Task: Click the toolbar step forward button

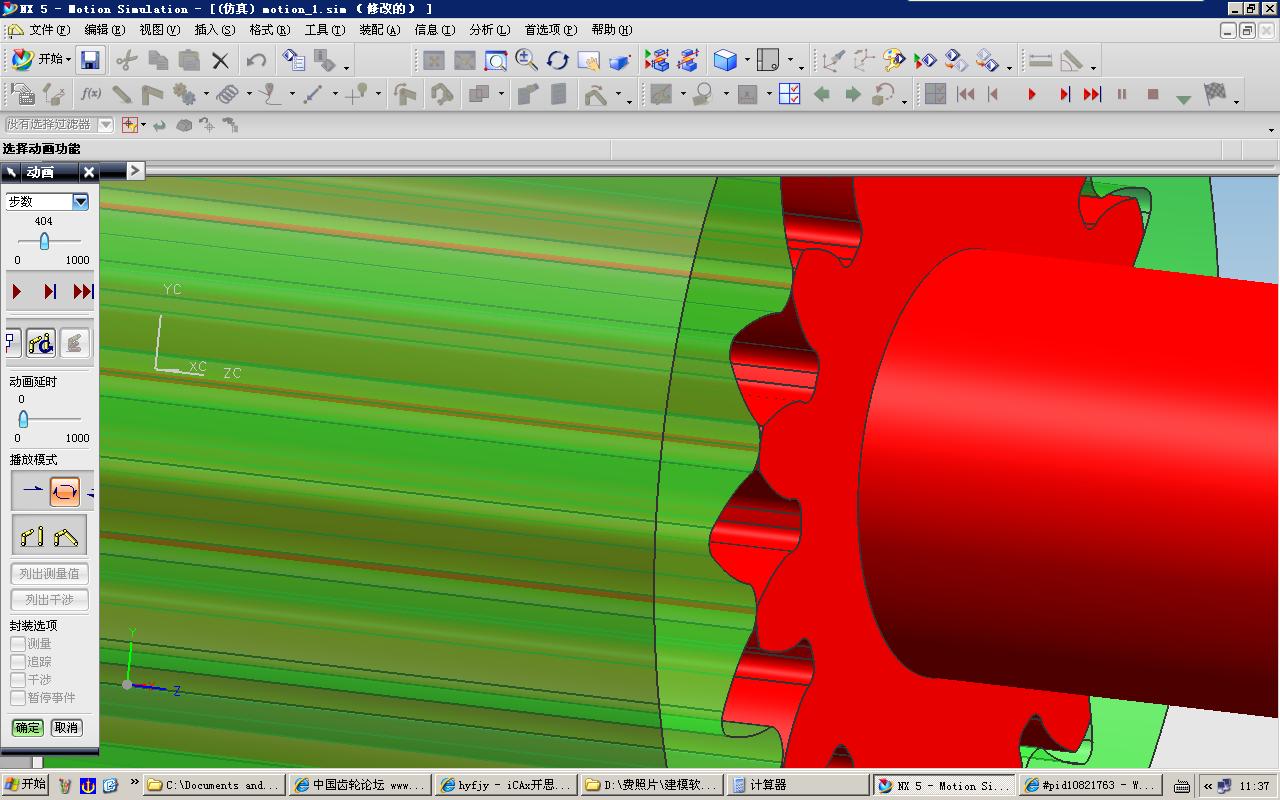Action: tap(1064, 94)
